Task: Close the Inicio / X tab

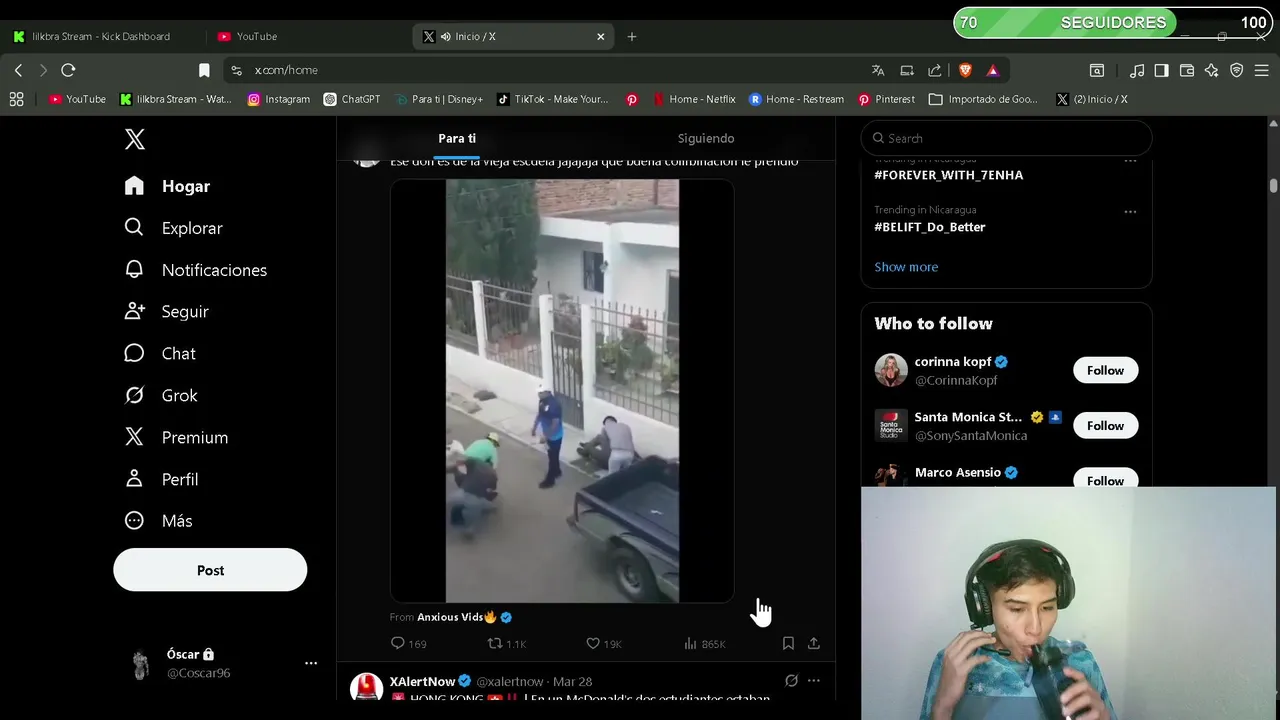Action: pos(601,36)
